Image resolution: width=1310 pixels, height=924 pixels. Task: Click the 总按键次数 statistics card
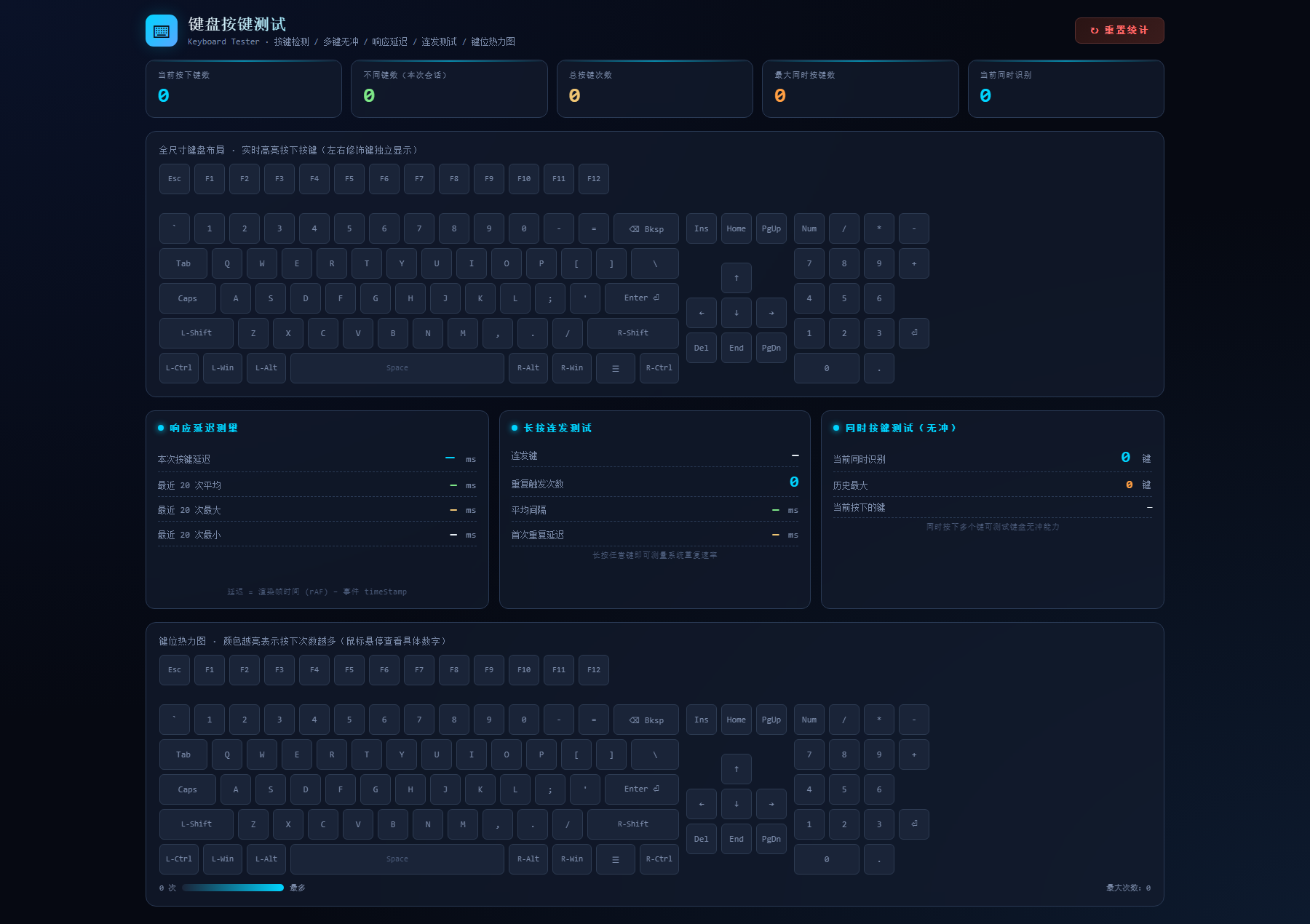coord(655,89)
